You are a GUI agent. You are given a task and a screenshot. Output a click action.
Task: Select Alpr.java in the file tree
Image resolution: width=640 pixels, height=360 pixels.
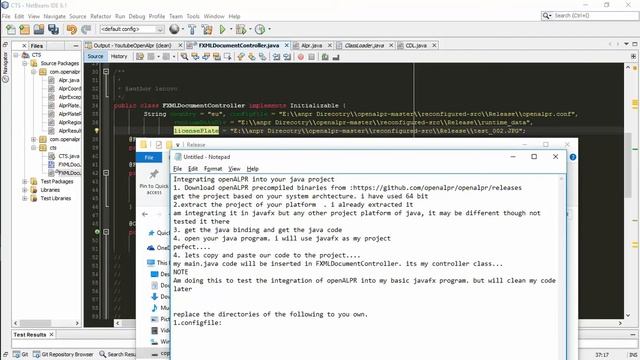69,80
